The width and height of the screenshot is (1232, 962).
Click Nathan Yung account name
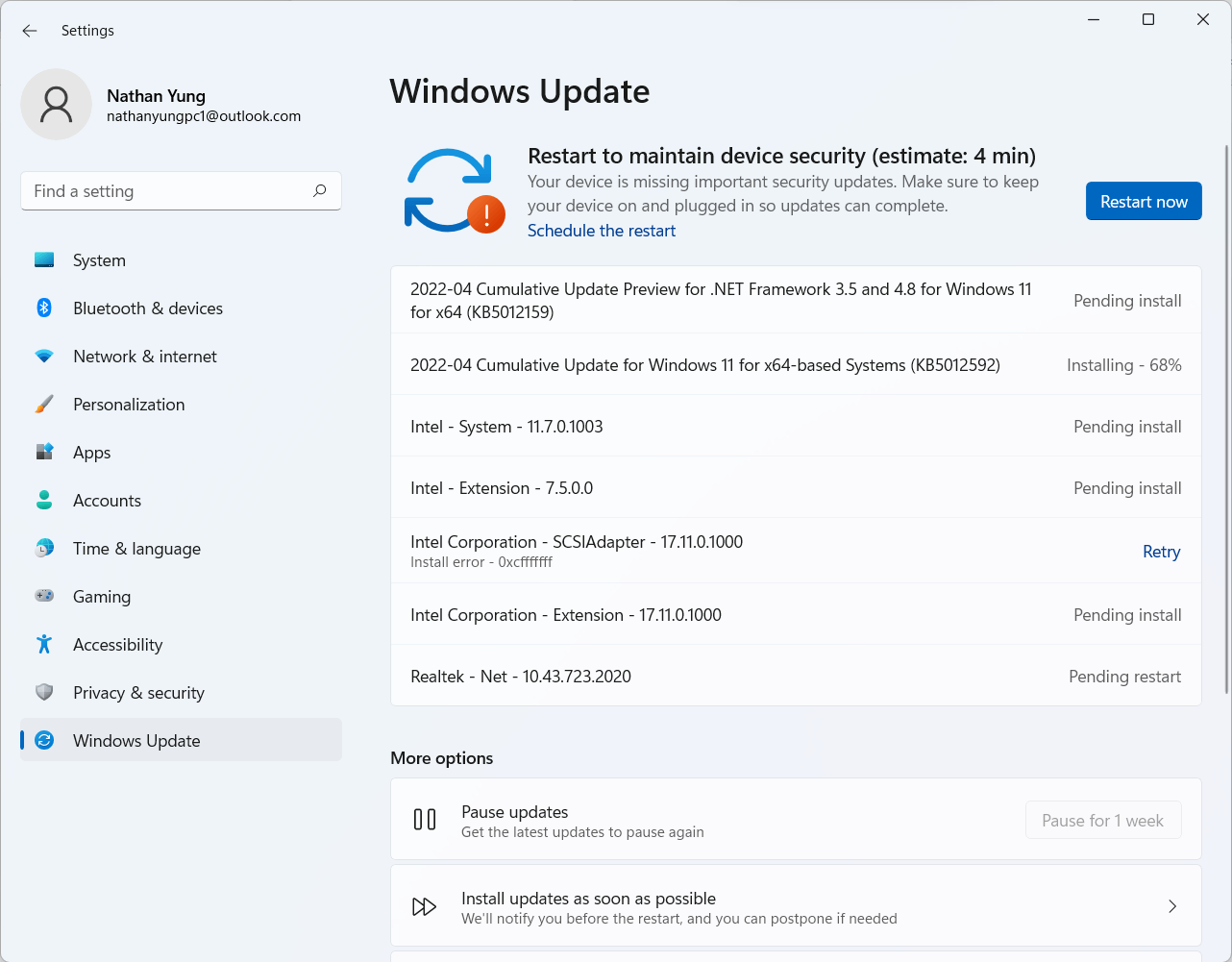tap(156, 96)
